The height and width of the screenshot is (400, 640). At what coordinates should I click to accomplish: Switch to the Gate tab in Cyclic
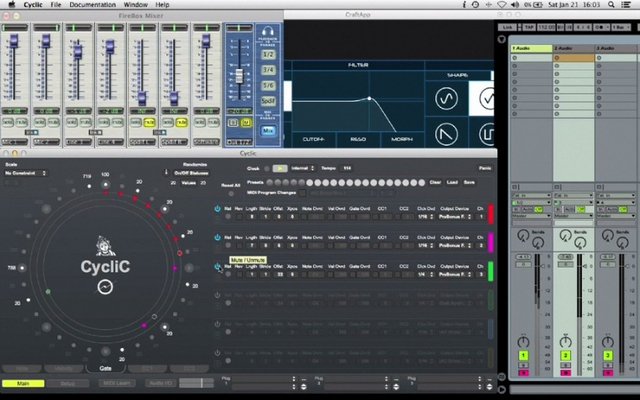(105, 368)
